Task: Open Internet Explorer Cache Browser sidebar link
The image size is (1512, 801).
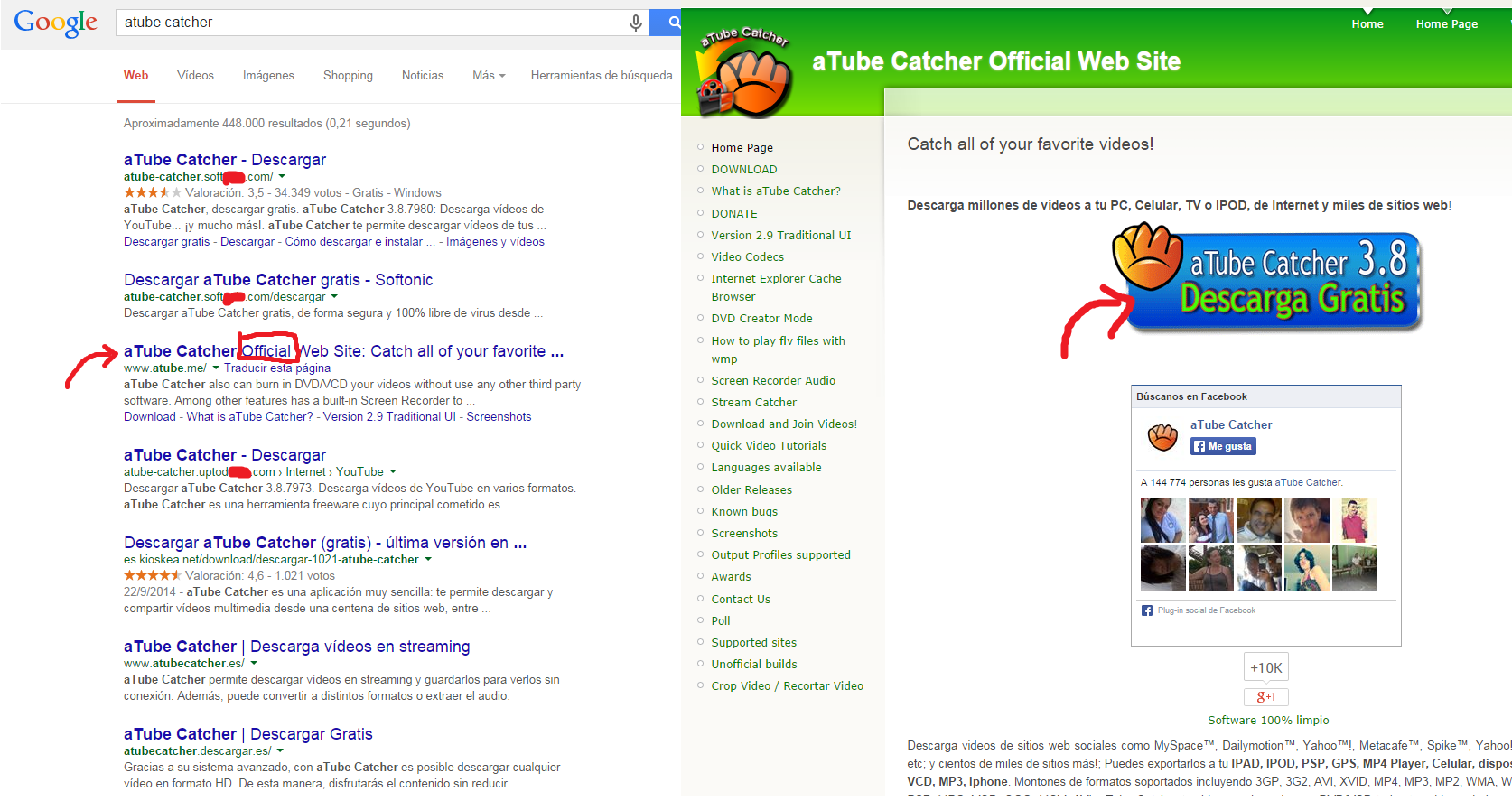Action: [x=777, y=288]
